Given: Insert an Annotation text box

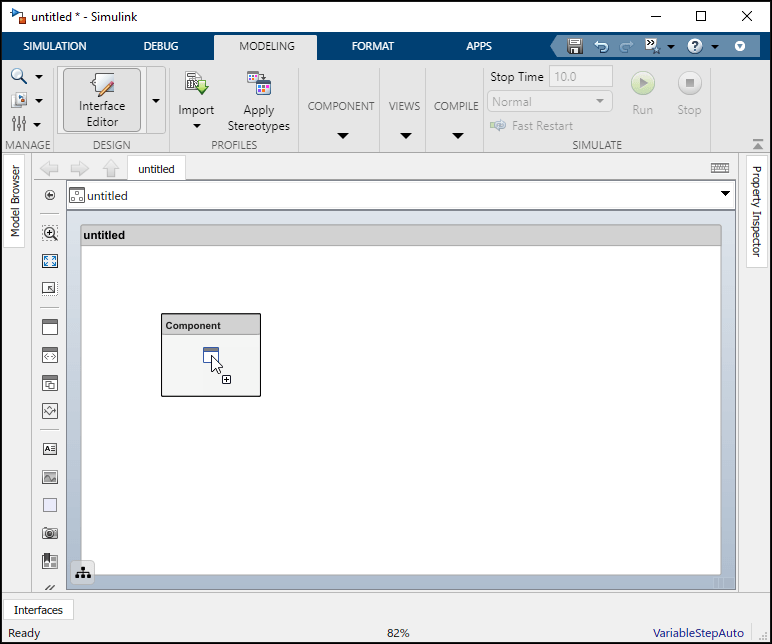Looking at the screenshot, I should (x=50, y=449).
